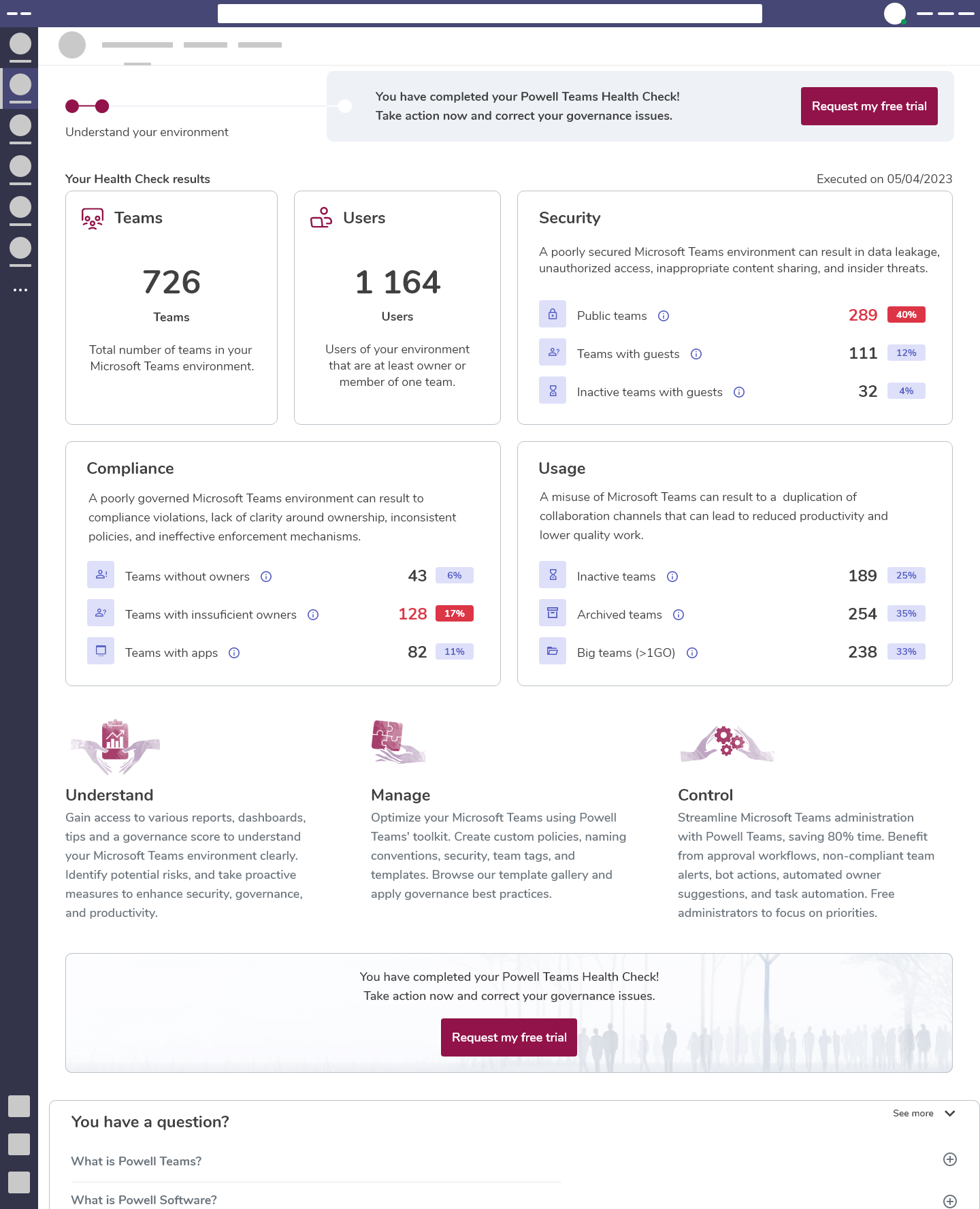Image resolution: width=980 pixels, height=1209 pixels.
Task: Click info icon next to Teams without owners
Action: click(266, 577)
